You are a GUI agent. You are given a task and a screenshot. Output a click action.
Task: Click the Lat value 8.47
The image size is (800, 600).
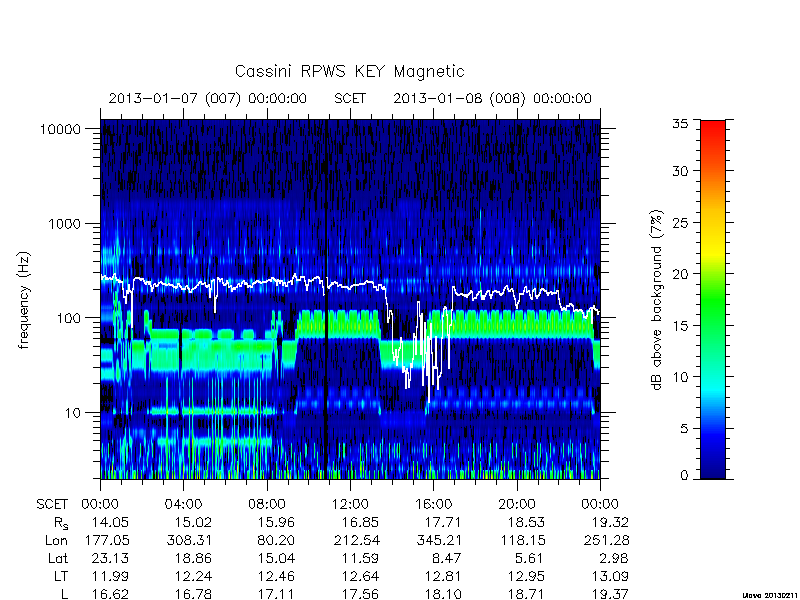[x=447, y=558]
